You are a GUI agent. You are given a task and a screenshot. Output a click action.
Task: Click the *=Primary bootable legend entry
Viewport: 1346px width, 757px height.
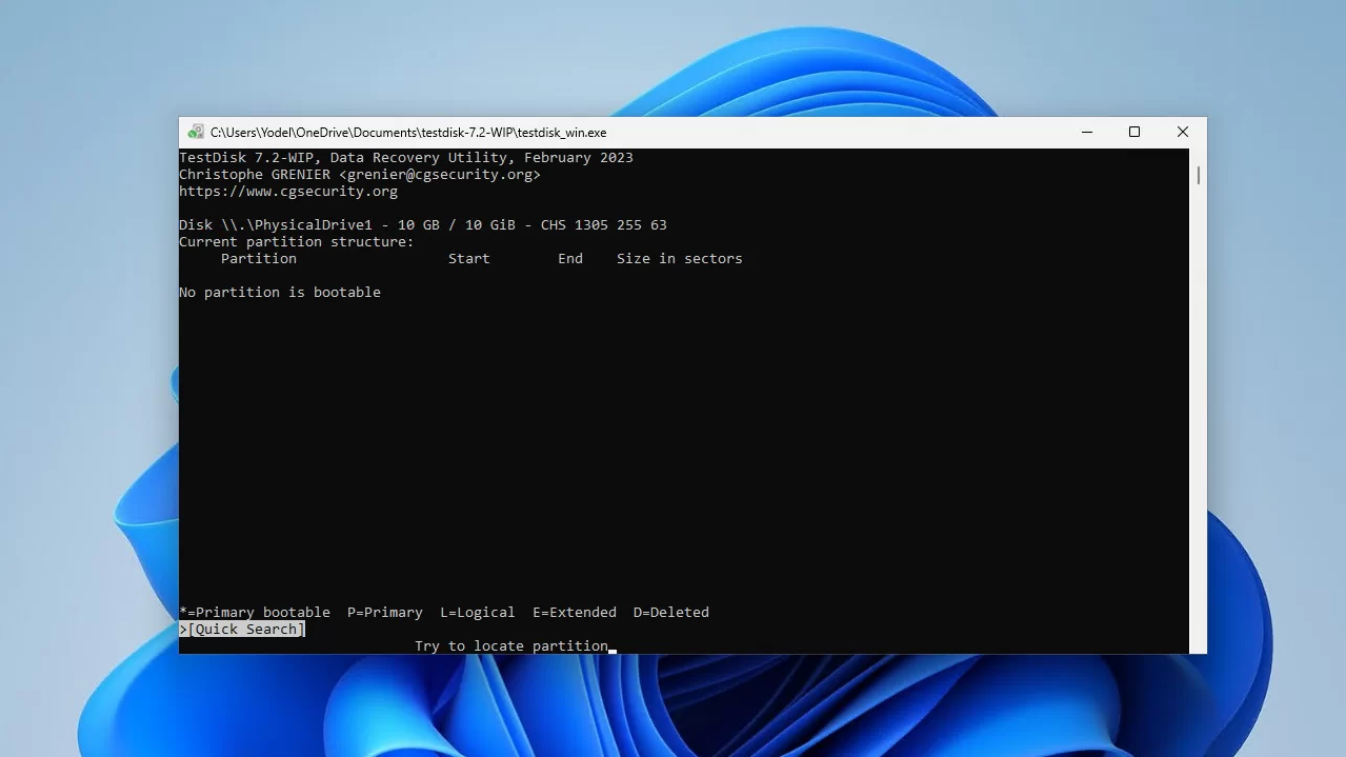pyautogui.click(x=255, y=612)
